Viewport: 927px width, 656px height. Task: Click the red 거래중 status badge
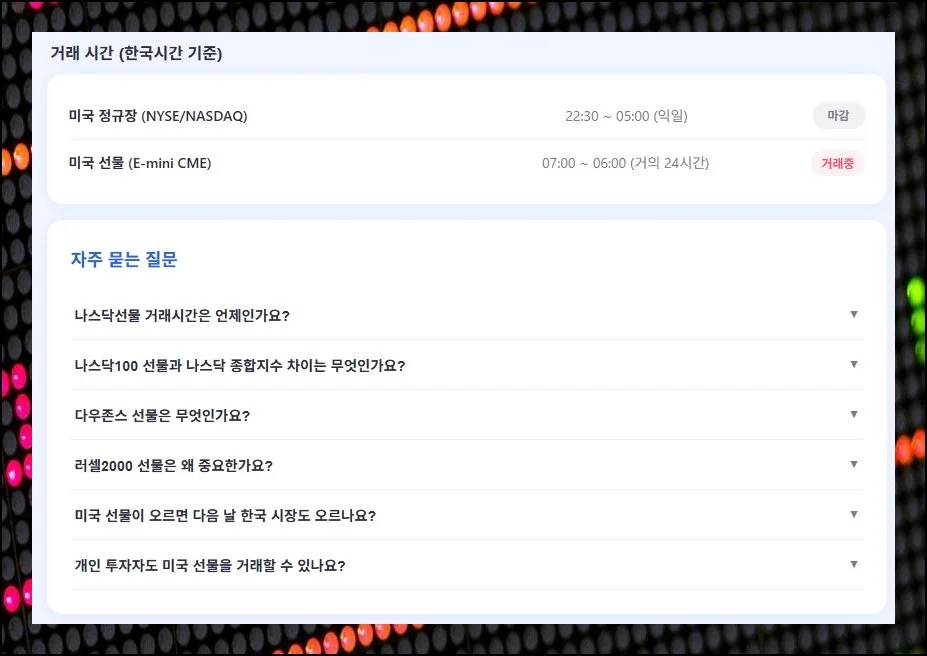838,163
